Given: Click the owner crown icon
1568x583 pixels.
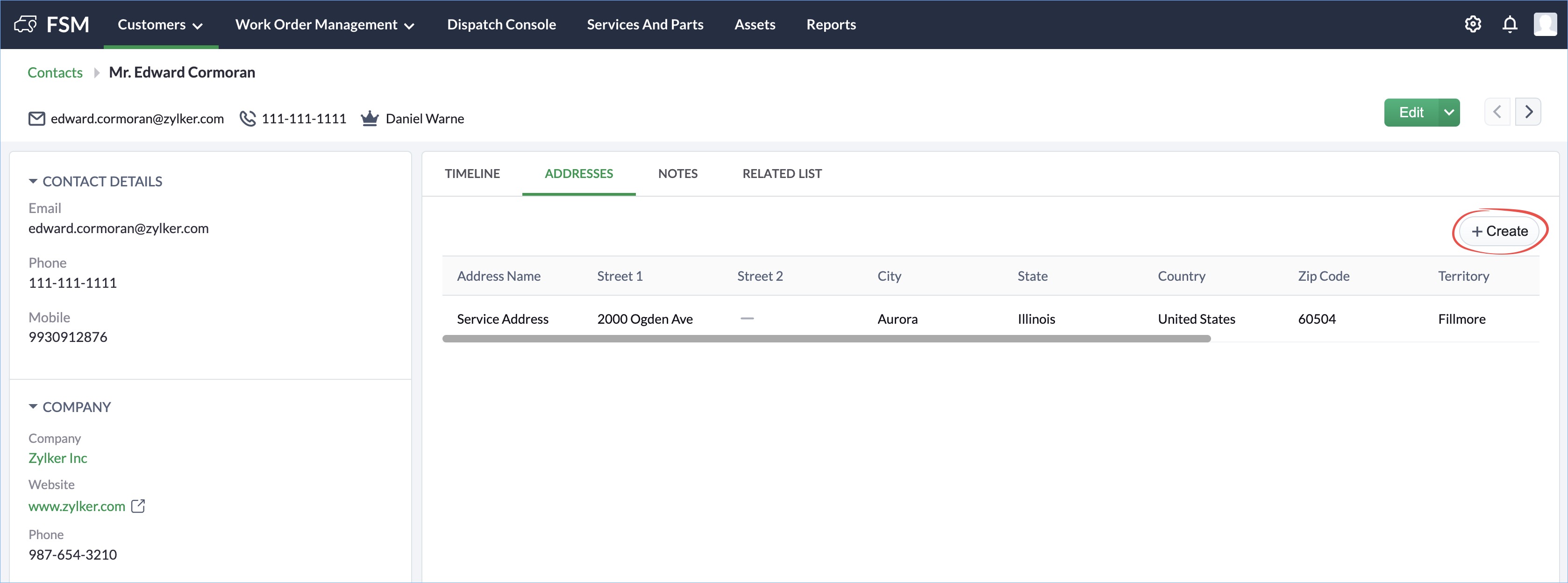Looking at the screenshot, I should tap(370, 119).
